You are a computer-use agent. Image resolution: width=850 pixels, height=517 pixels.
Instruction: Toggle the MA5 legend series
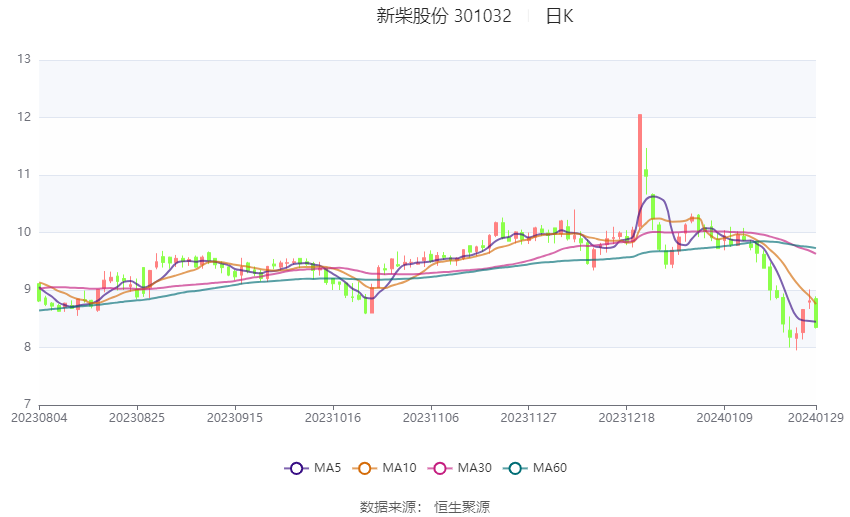click(313, 468)
